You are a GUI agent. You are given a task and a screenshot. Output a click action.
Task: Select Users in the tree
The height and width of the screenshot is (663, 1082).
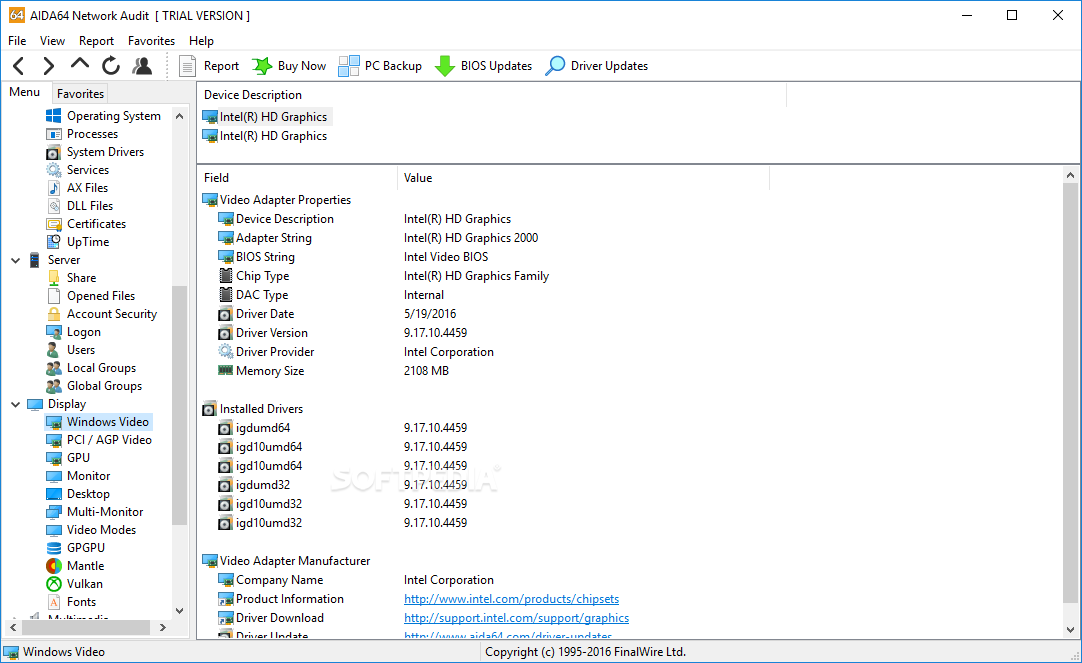[71, 350]
